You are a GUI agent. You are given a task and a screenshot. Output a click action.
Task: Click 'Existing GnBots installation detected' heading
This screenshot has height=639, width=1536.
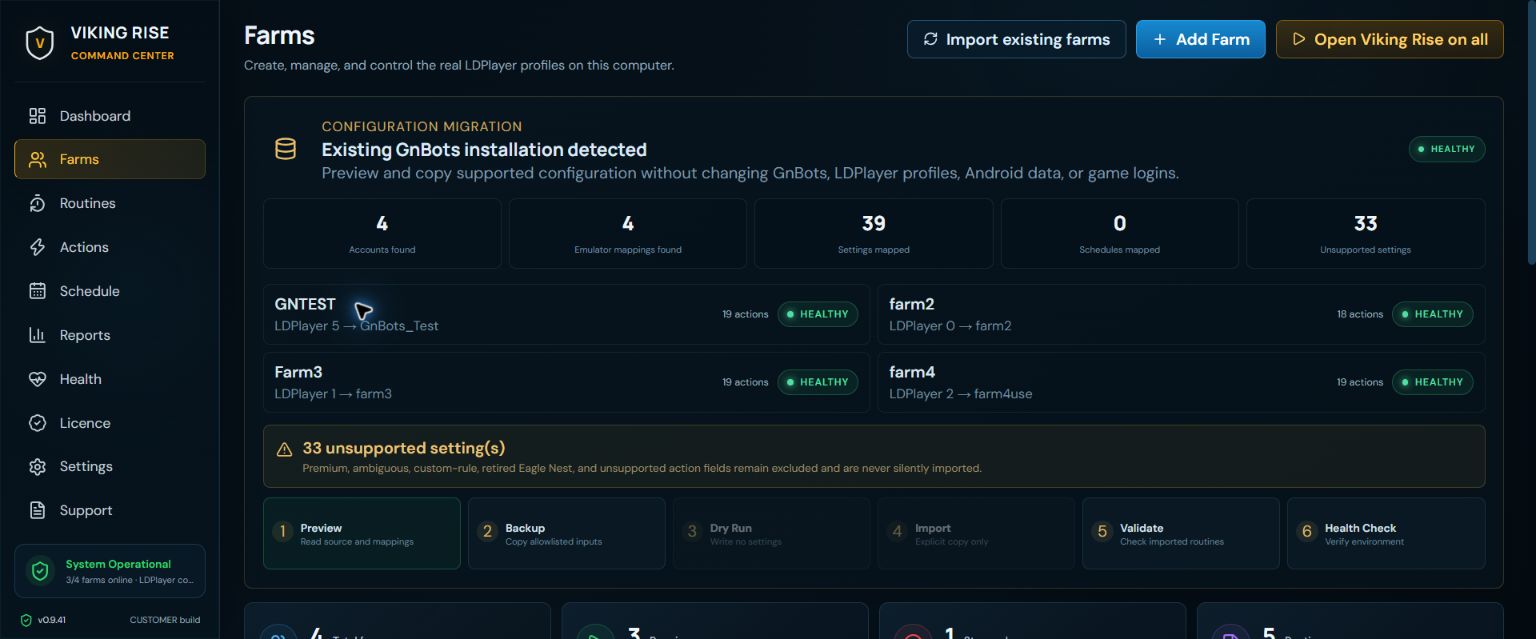[x=484, y=150]
